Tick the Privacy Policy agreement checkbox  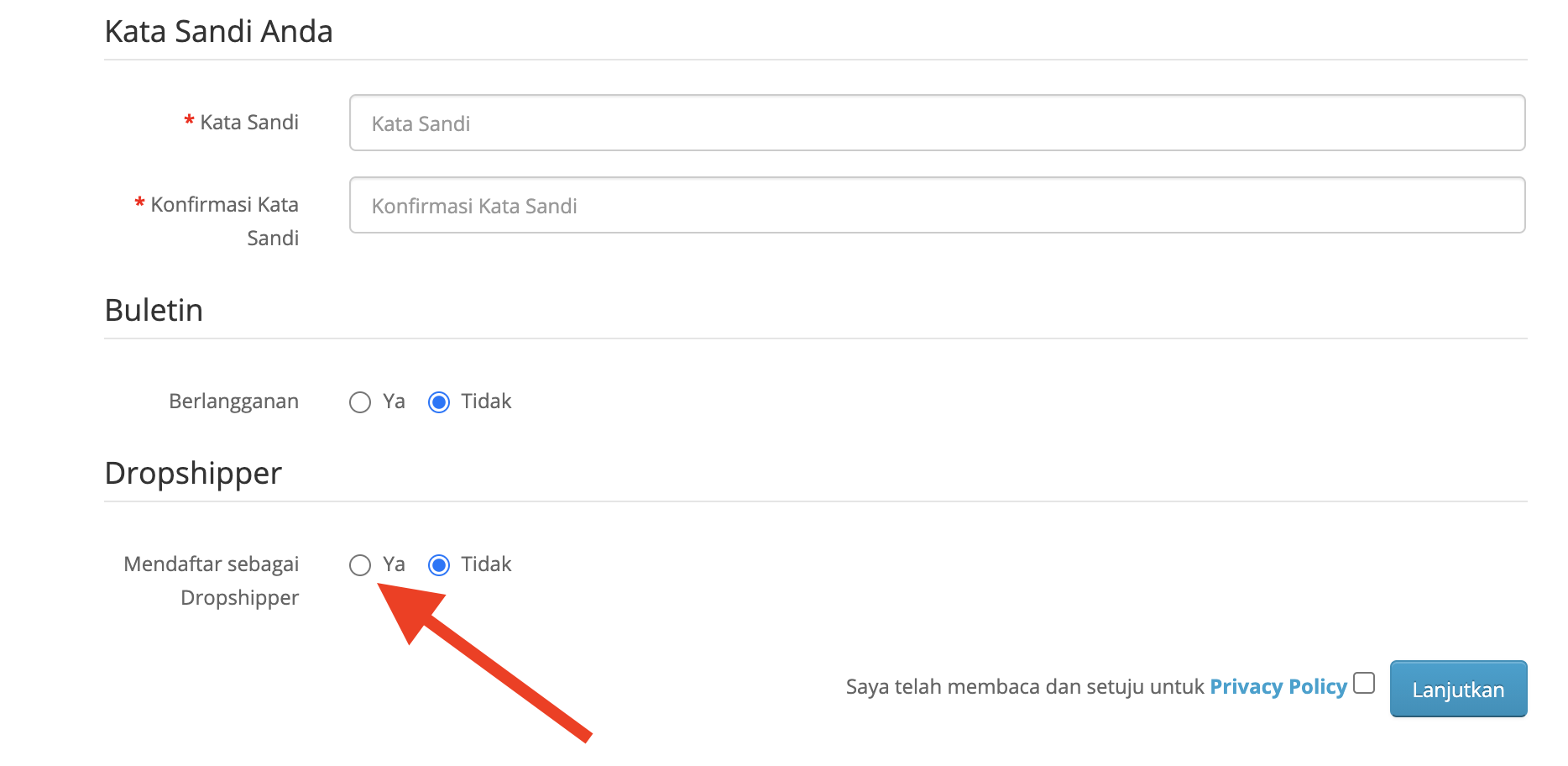coord(1364,684)
